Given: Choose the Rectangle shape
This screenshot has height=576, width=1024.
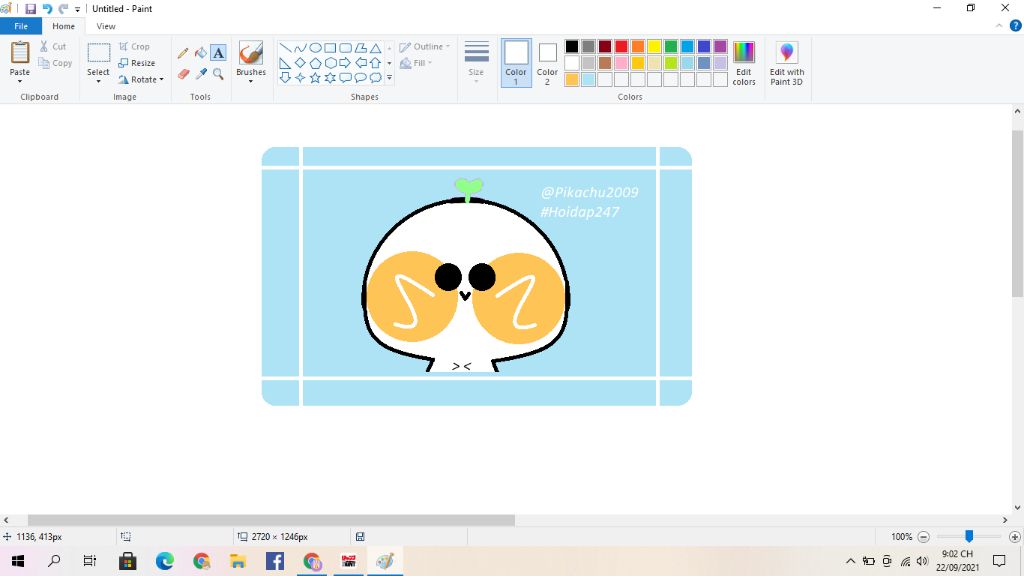Looking at the screenshot, I should [330, 48].
